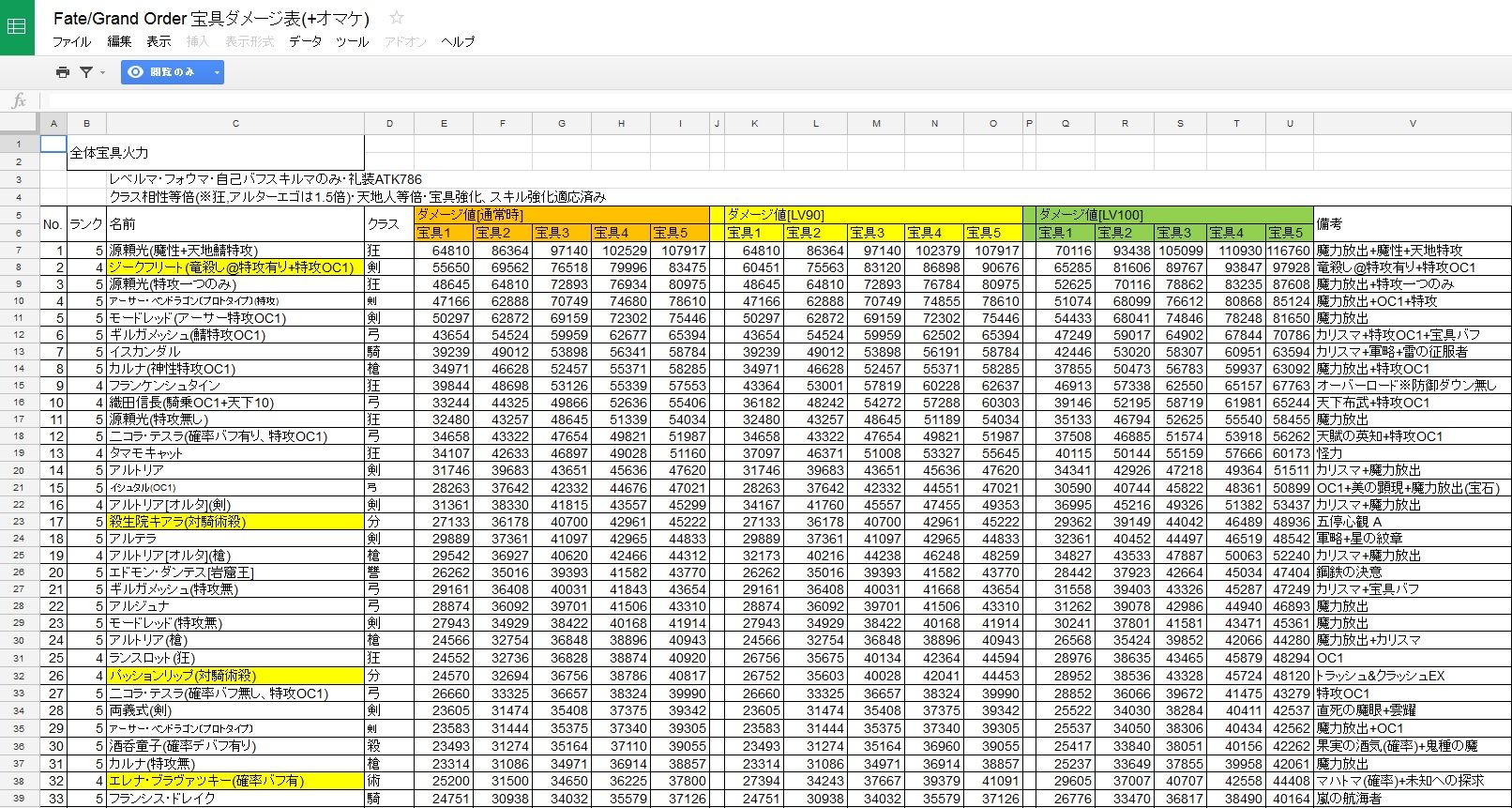The width and height of the screenshot is (1512, 808).
Task: Select the yellow ジークフリート name cell
Action: pos(235,267)
